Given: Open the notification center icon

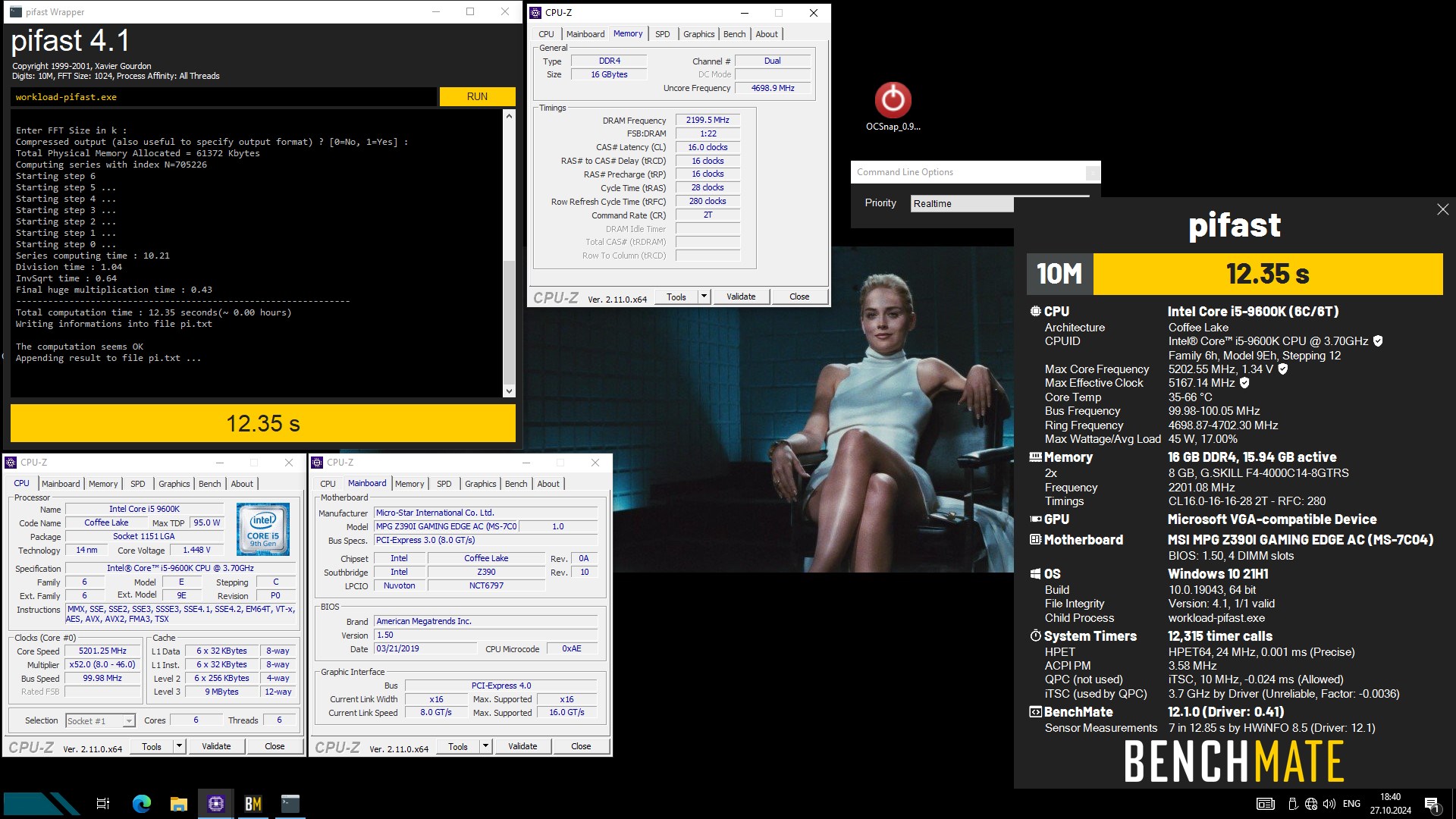Looking at the screenshot, I should coord(1432,804).
